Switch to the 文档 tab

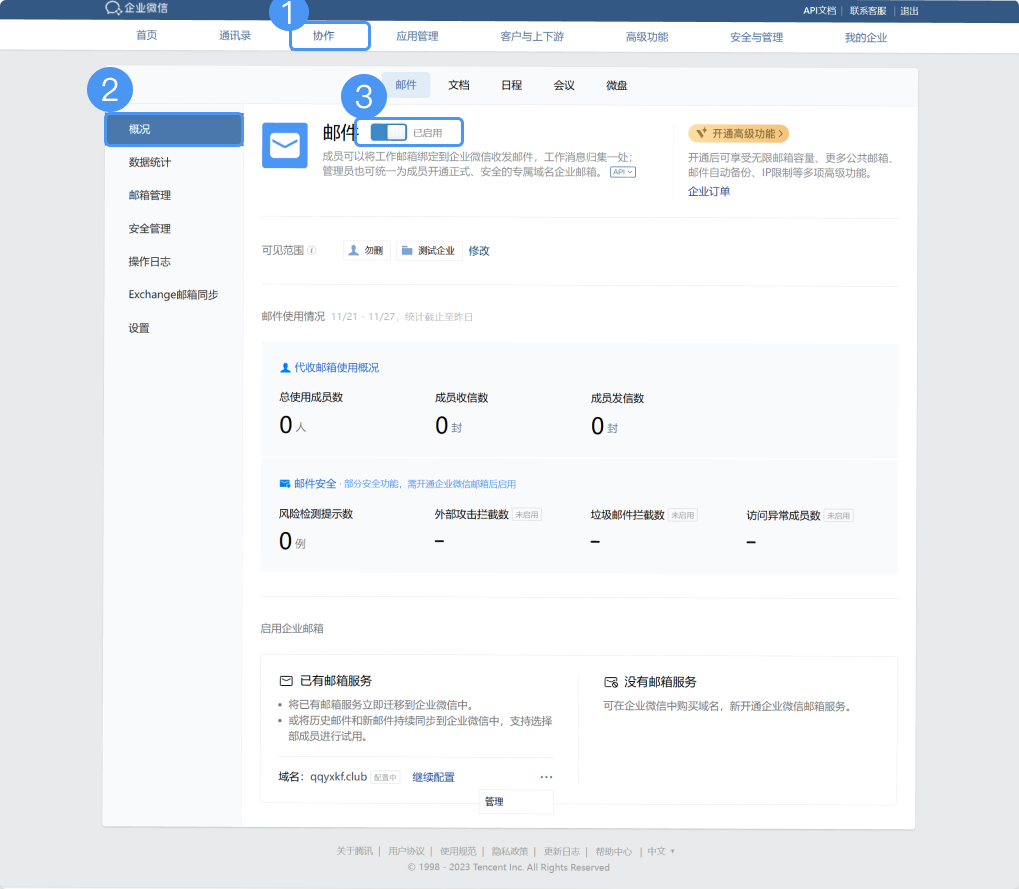(x=459, y=85)
